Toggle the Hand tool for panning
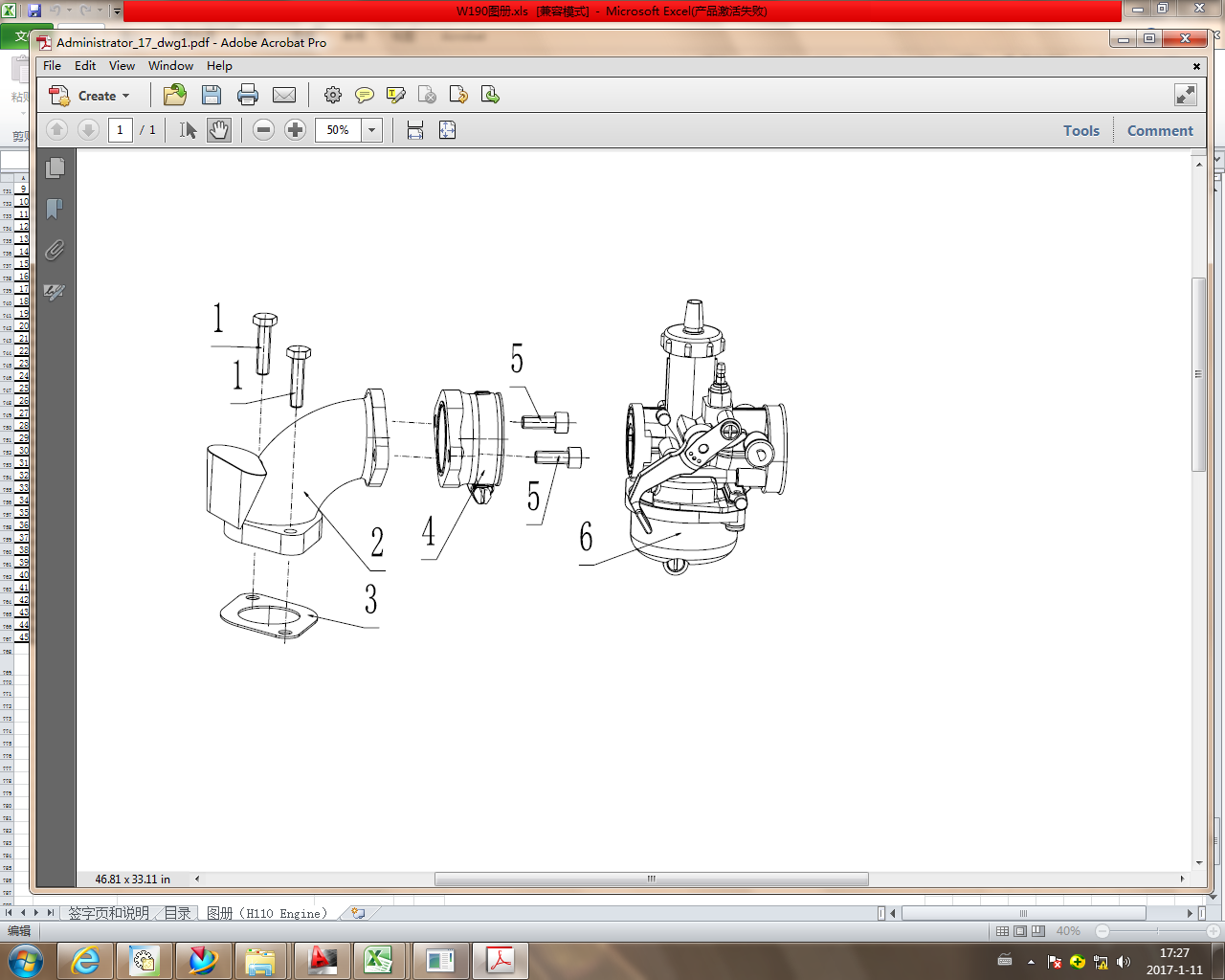This screenshot has height=980, width=1225. pos(218,129)
